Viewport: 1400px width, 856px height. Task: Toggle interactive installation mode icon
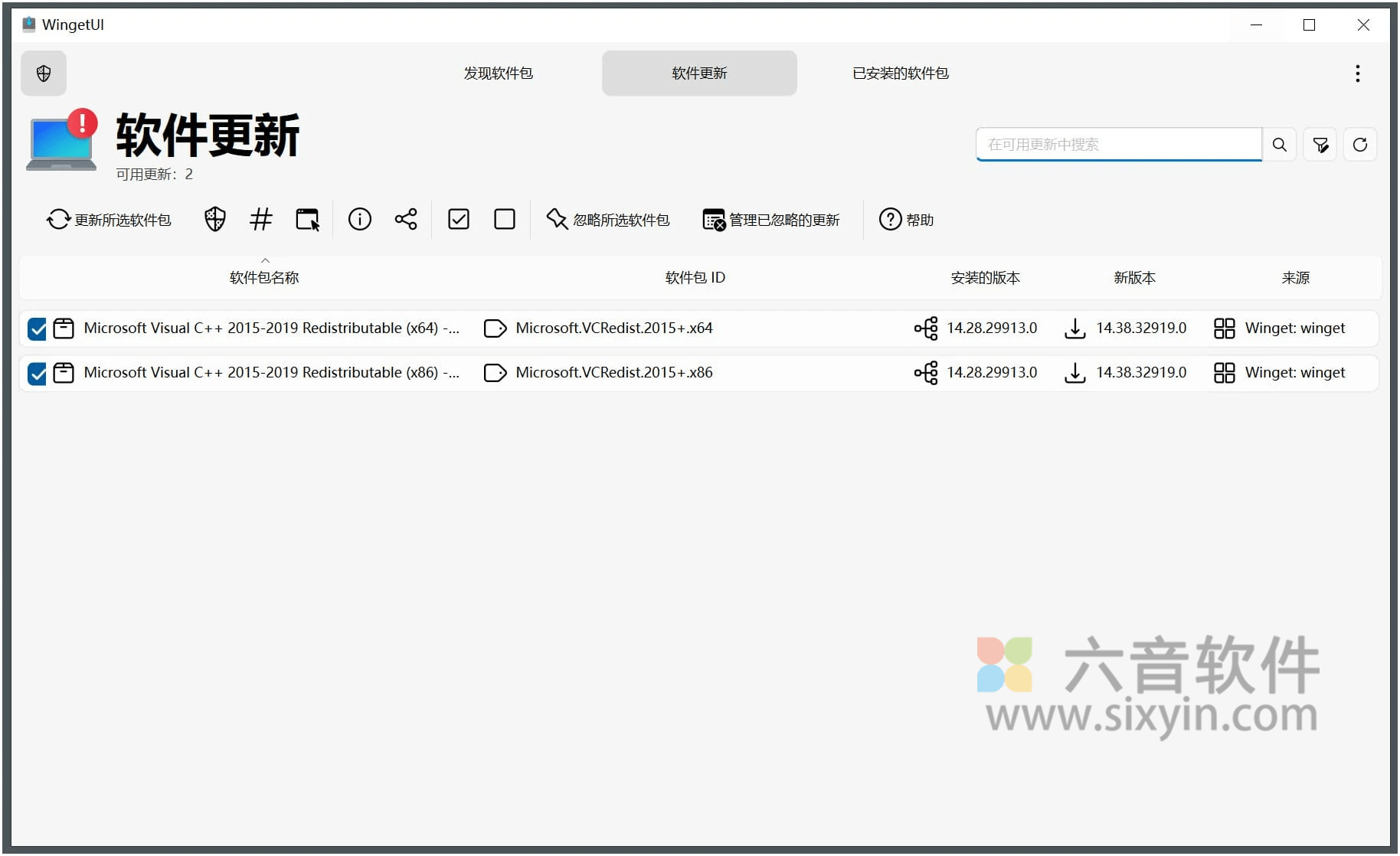coord(307,220)
